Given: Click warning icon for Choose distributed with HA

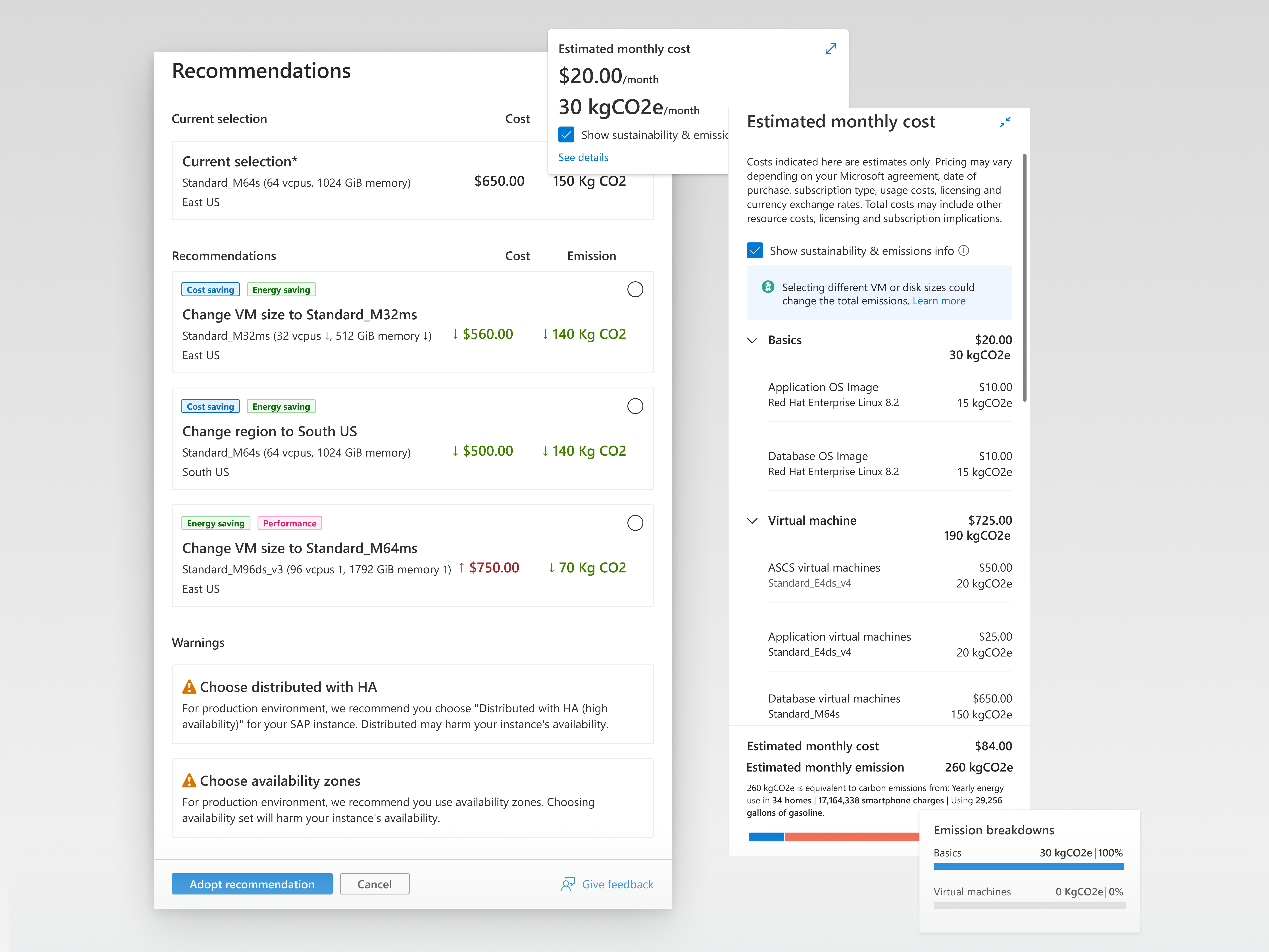Looking at the screenshot, I should [189, 687].
